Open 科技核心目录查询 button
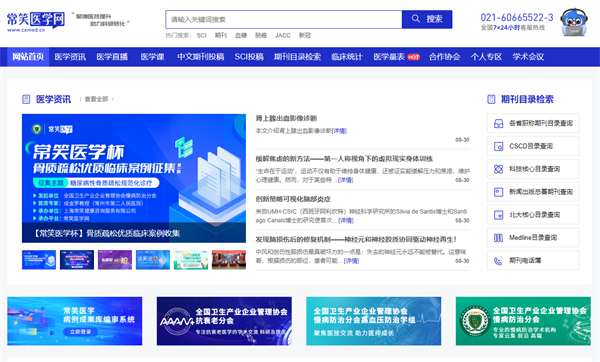This screenshot has width=600, height=362. [x=533, y=169]
